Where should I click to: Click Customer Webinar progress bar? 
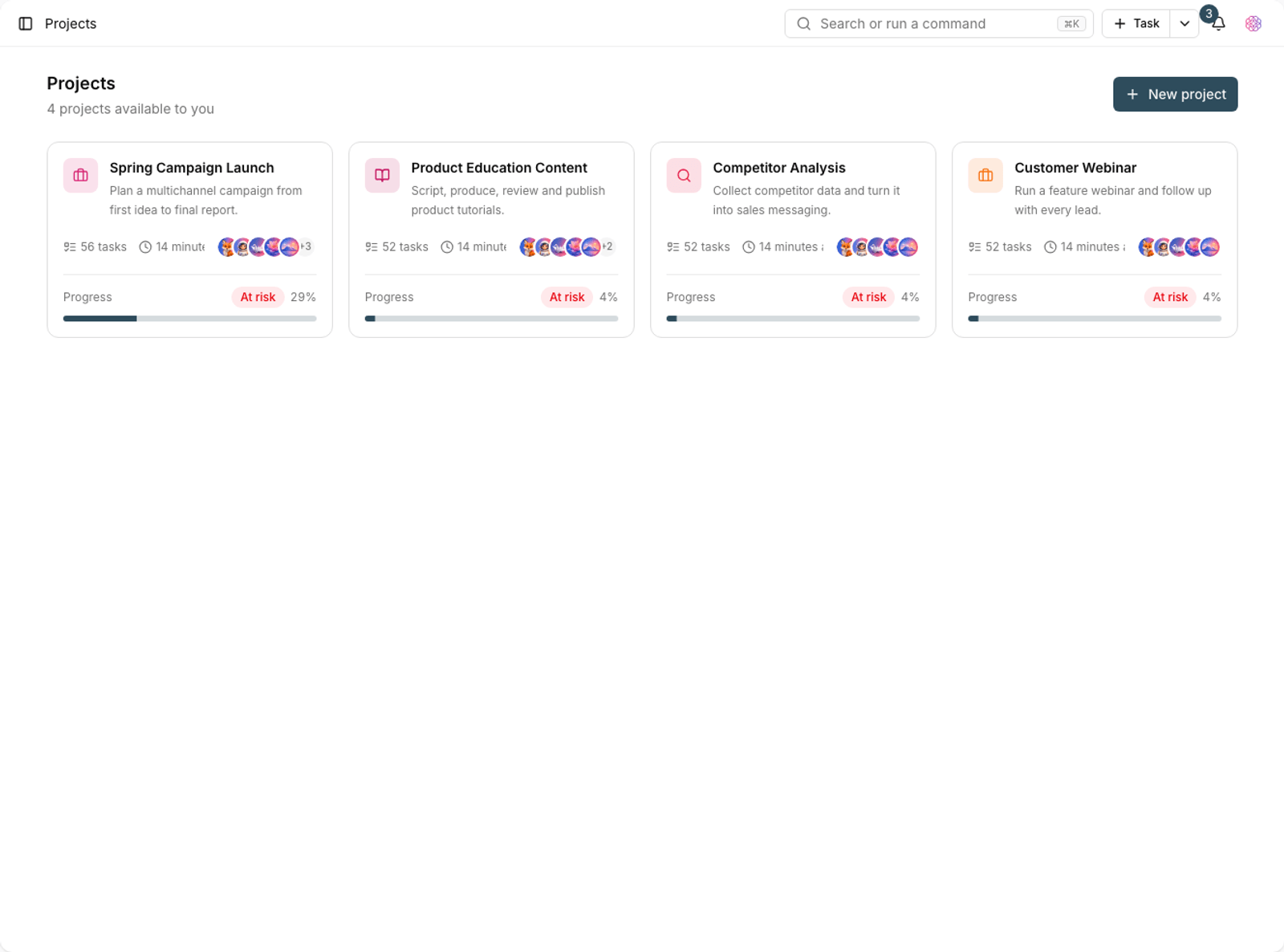[1095, 319]
